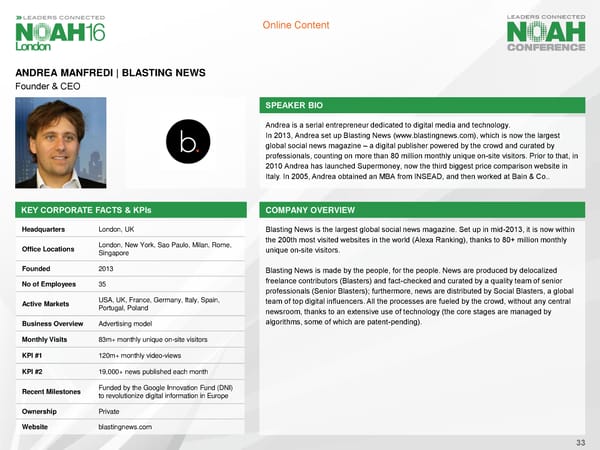The width and height of the screenshot is (600, 450).
Task: Open blastingnews.com in the Website row
Action: click(x=125, y=427)
